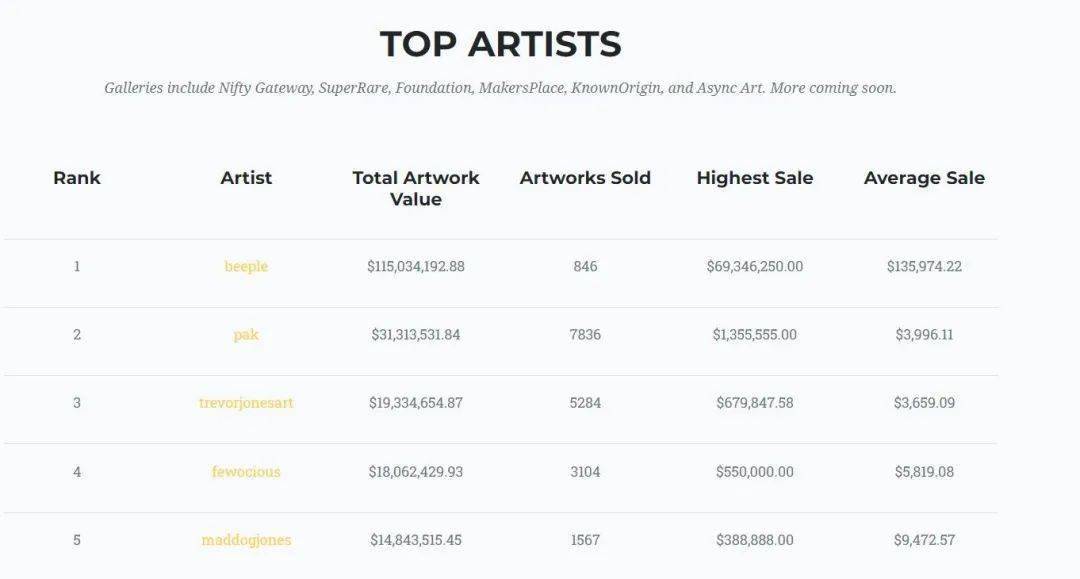Click the TOP ARTISTS heading

(500, 44)
